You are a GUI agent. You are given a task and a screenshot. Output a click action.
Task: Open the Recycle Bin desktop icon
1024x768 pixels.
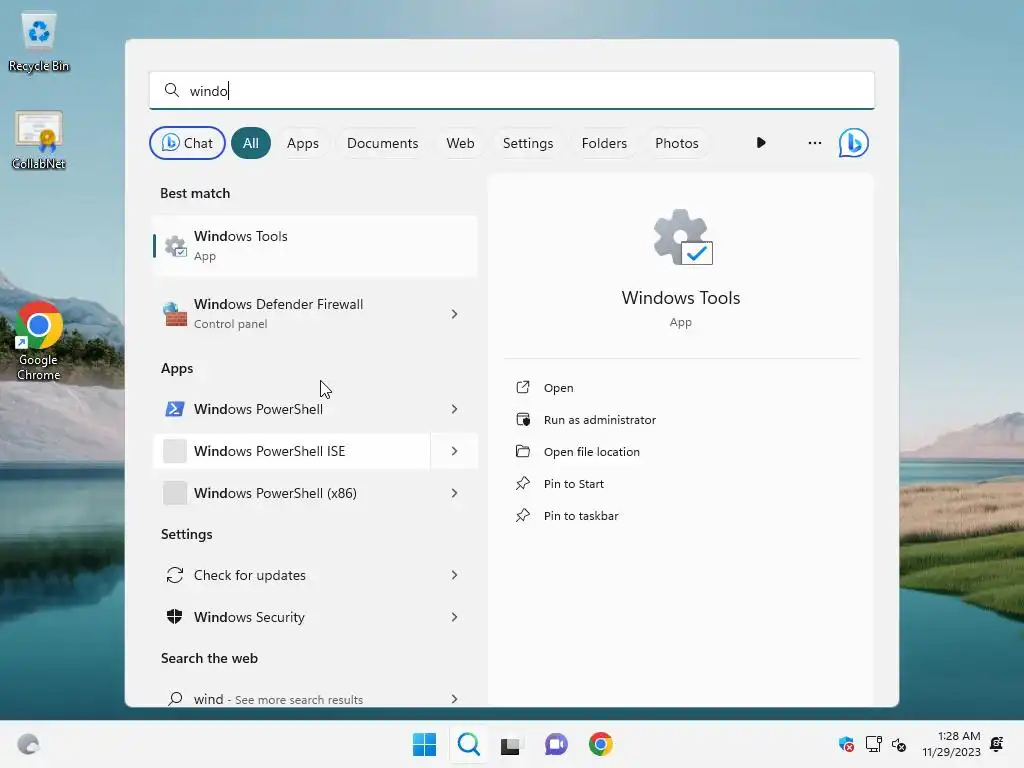[x=39, y=42]
